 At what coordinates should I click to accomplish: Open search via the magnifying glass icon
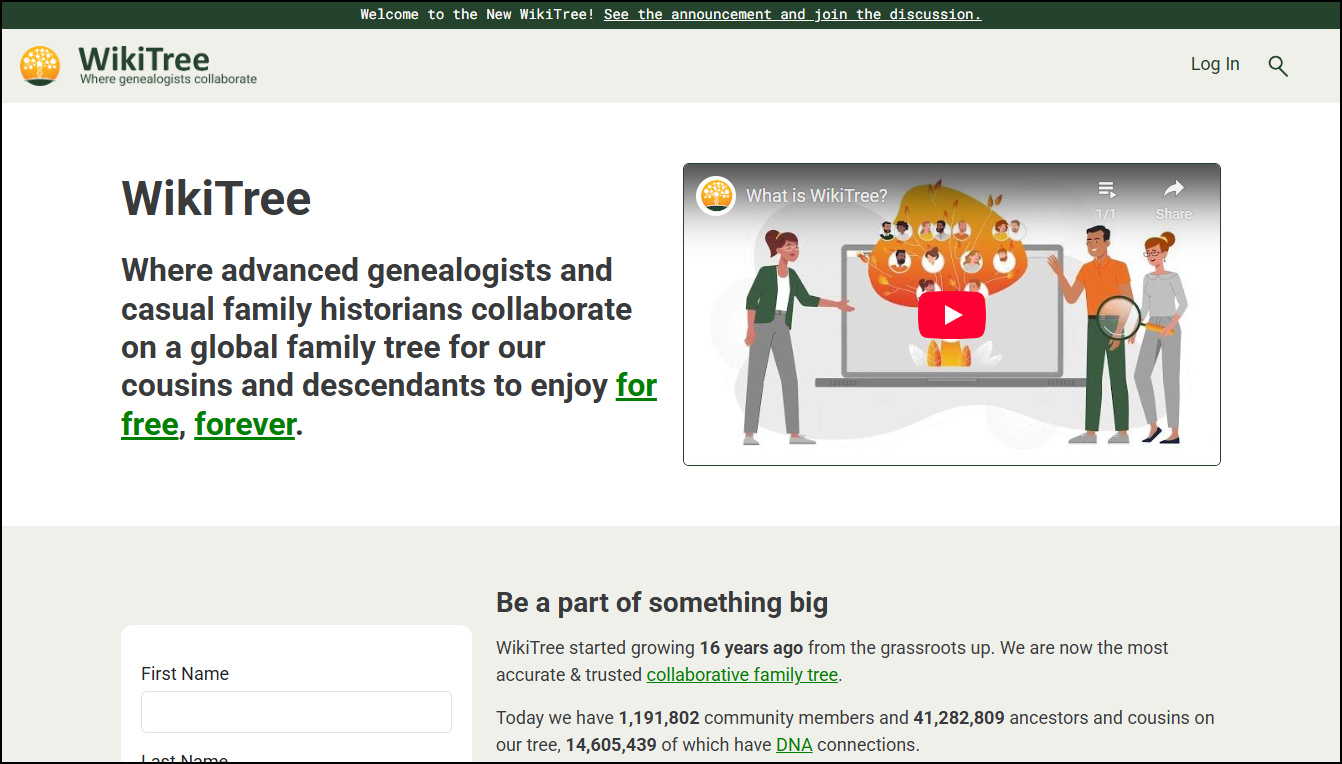pos(1278,66)
